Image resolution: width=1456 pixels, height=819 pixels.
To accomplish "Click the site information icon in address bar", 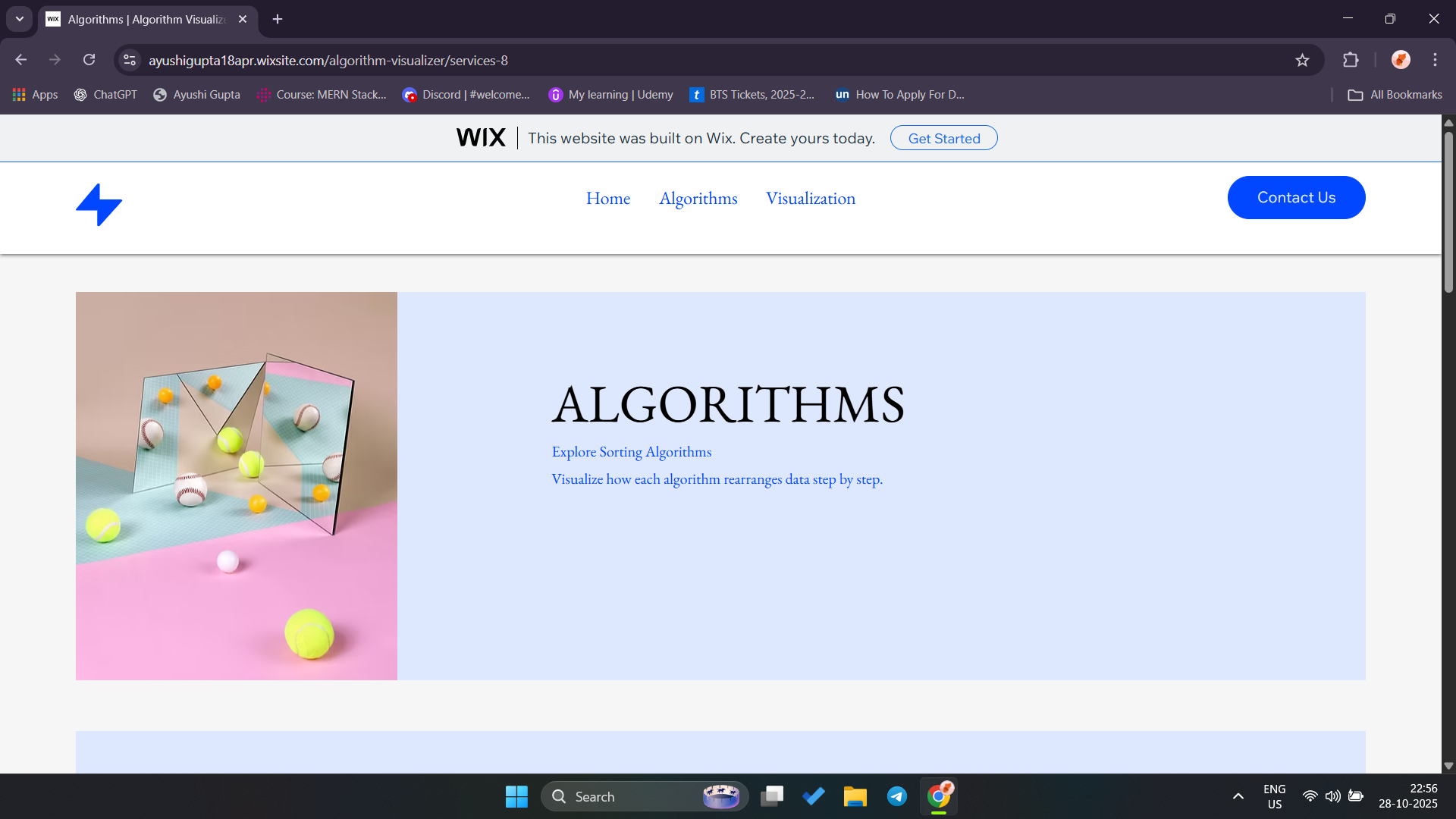I will click(x=130, y=61).
